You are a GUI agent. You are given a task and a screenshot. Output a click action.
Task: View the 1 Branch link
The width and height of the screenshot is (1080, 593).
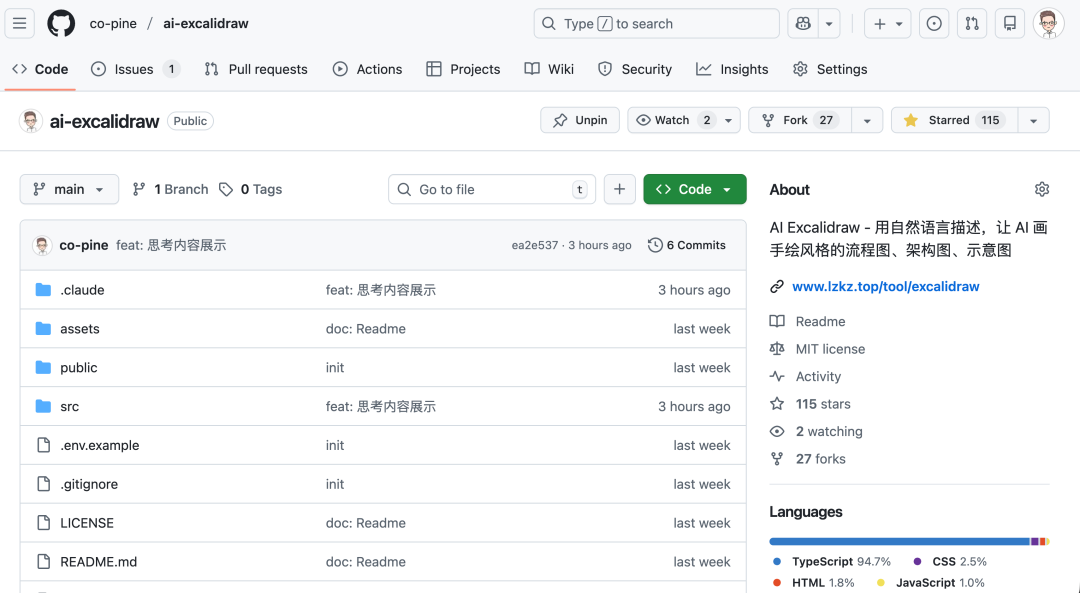pos(170,189)
